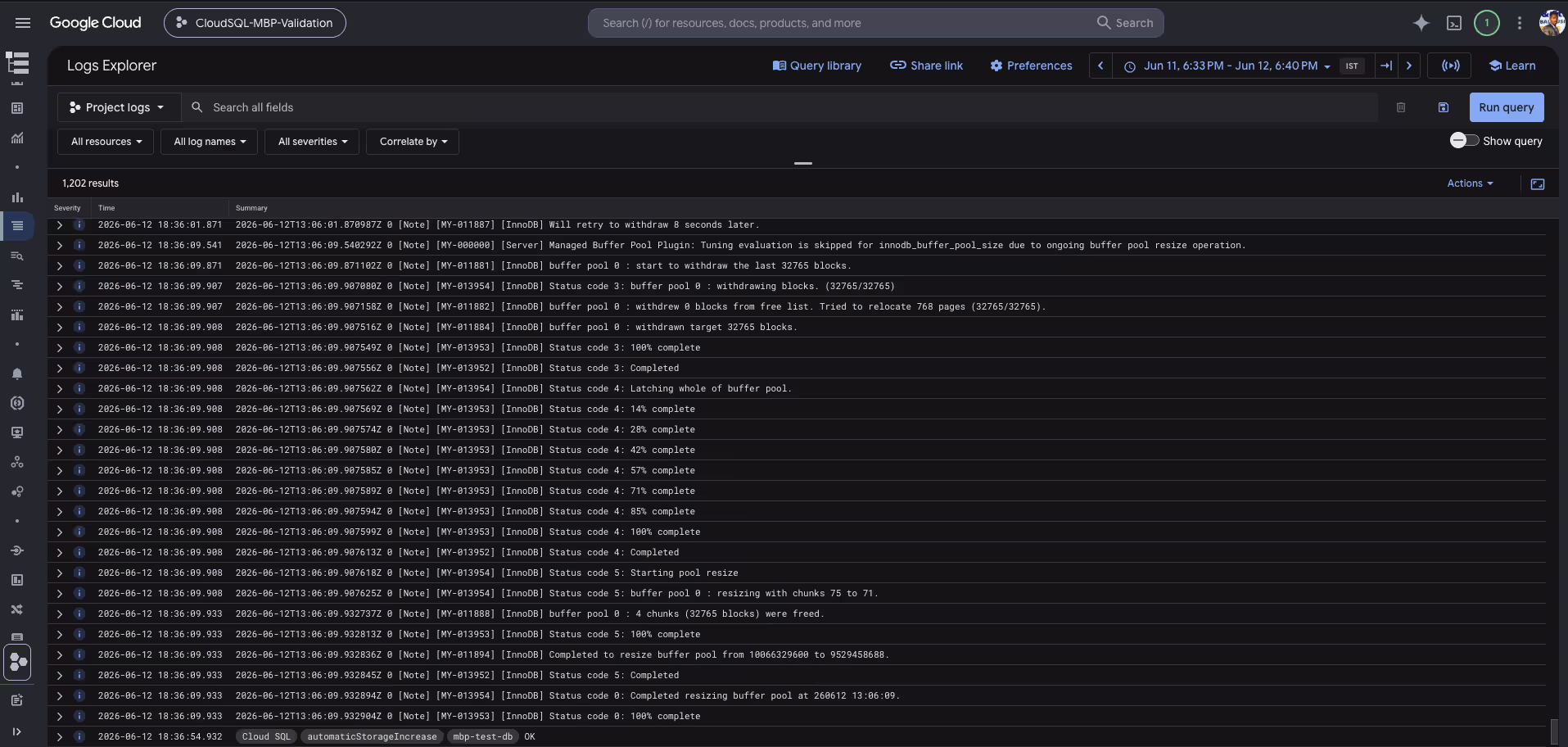Open the Preferences settings button

(x=1031, y=66)
